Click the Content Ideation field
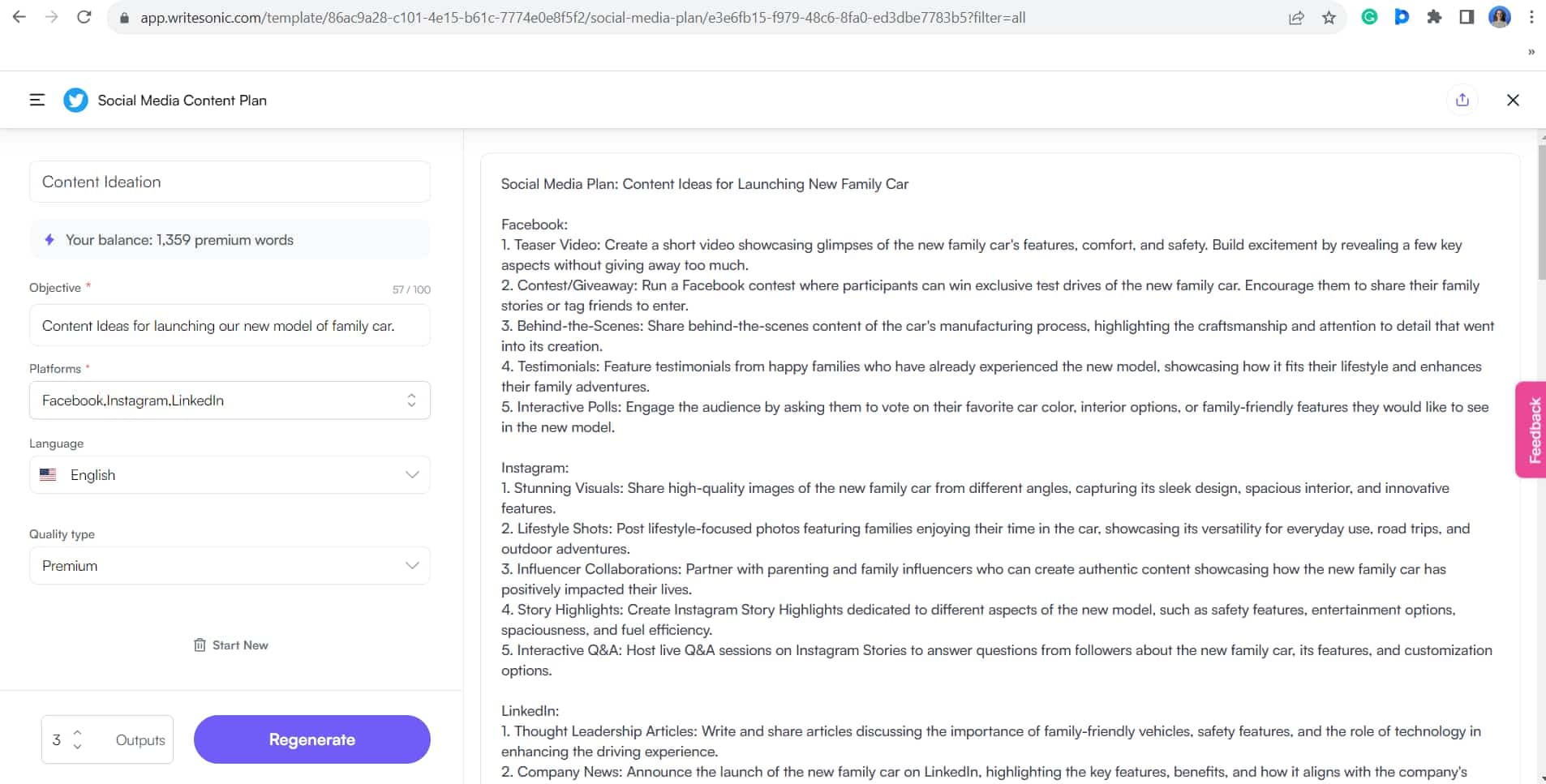The height and width of the screenshot is (784, 1546). click(230, 182)
